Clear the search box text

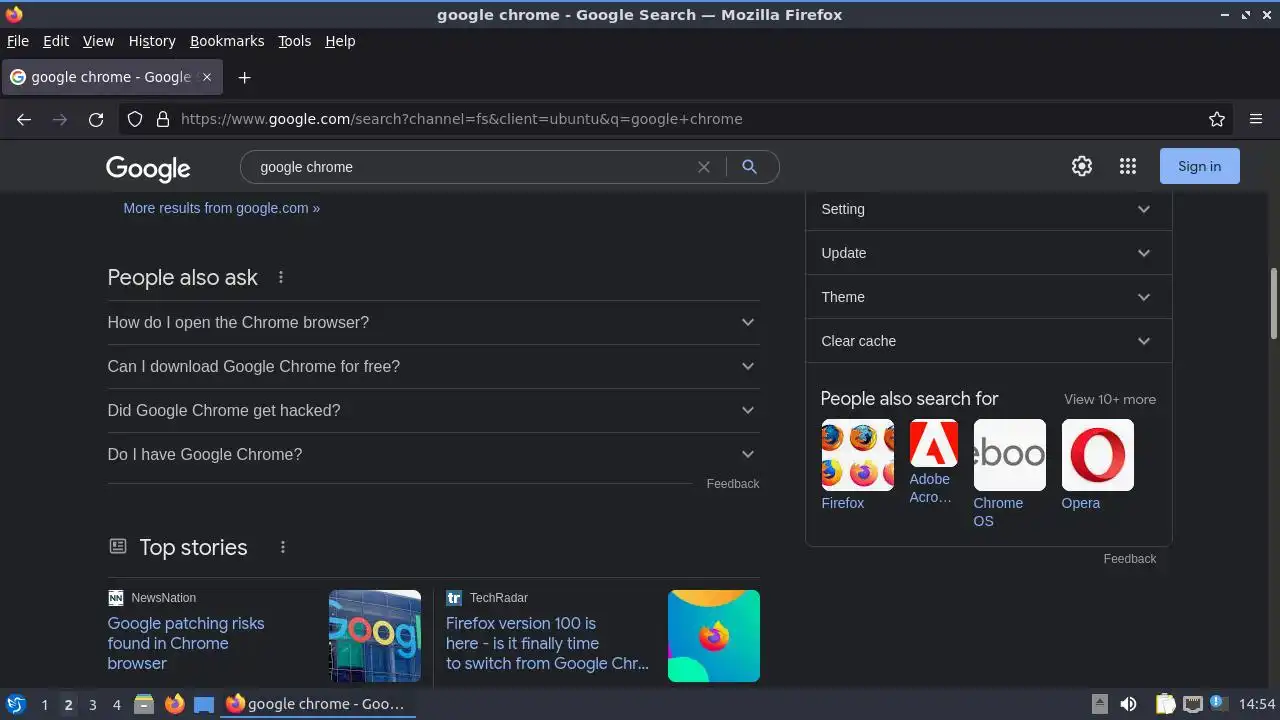[x=704, y=167]
